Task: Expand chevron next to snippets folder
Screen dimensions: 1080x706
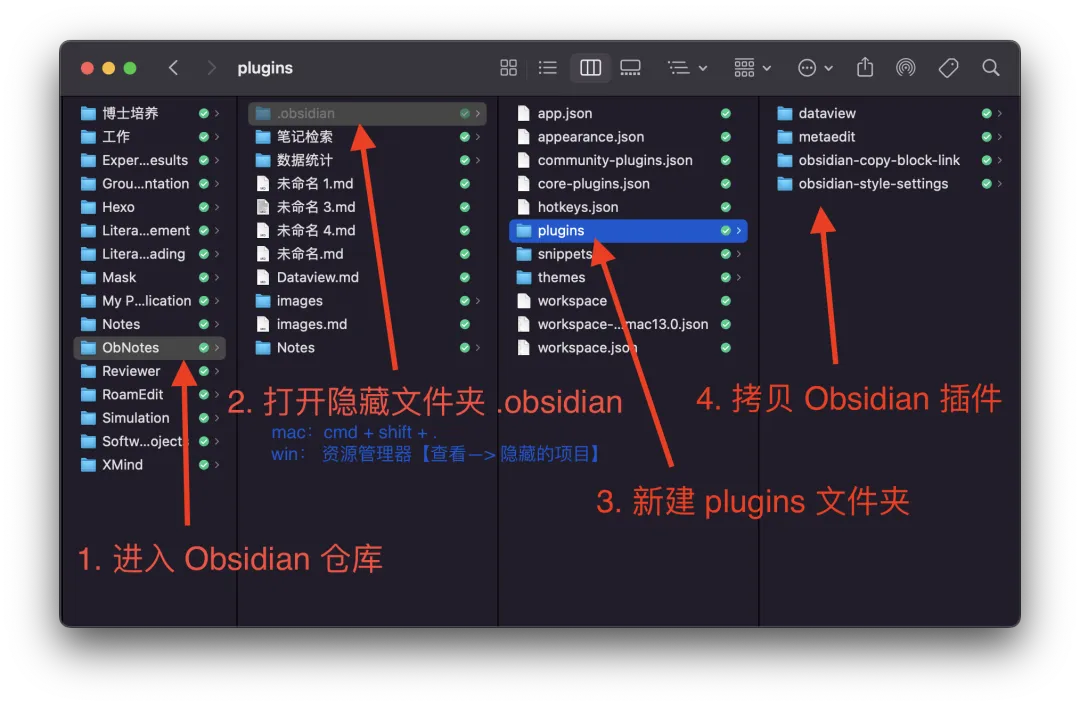Action: point(738,253)
